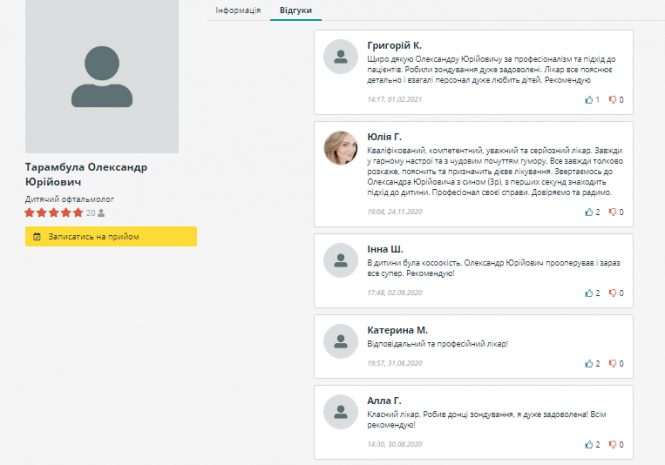This screenshot has width=665, height=465.
Task: Click the review count person icon
Action: pyautogui.click(x=101, y=213)
